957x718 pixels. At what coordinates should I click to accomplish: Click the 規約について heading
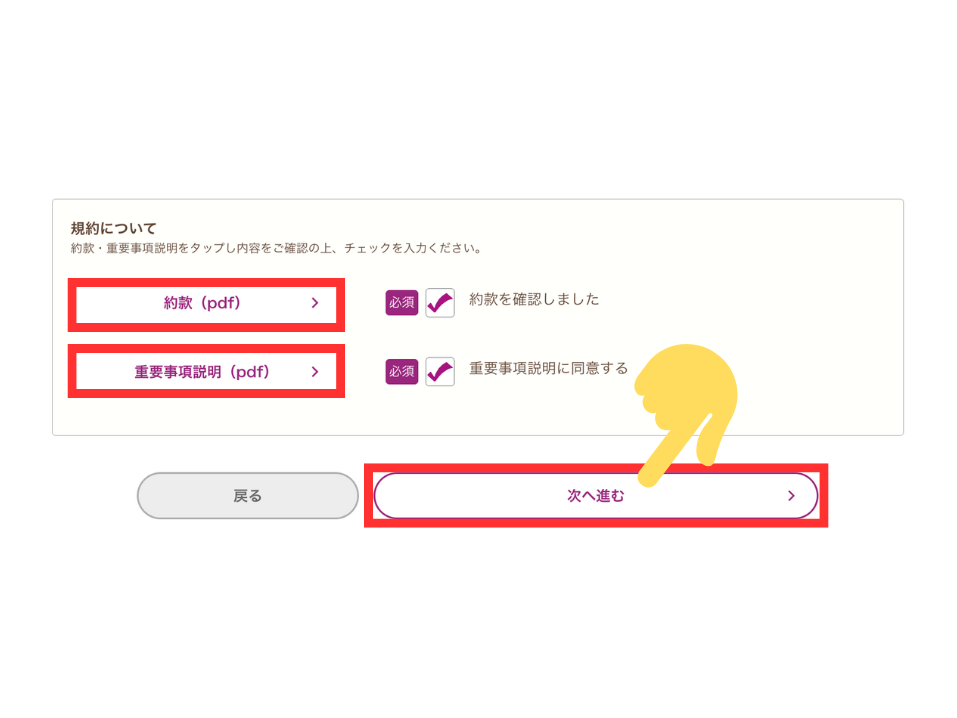click(114, 228)
